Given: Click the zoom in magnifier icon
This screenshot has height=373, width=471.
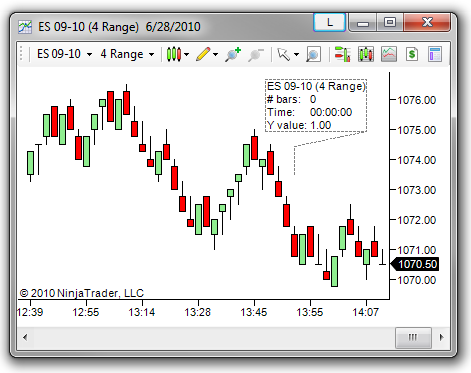Looking at the screenshot, I should coord(233,54).
